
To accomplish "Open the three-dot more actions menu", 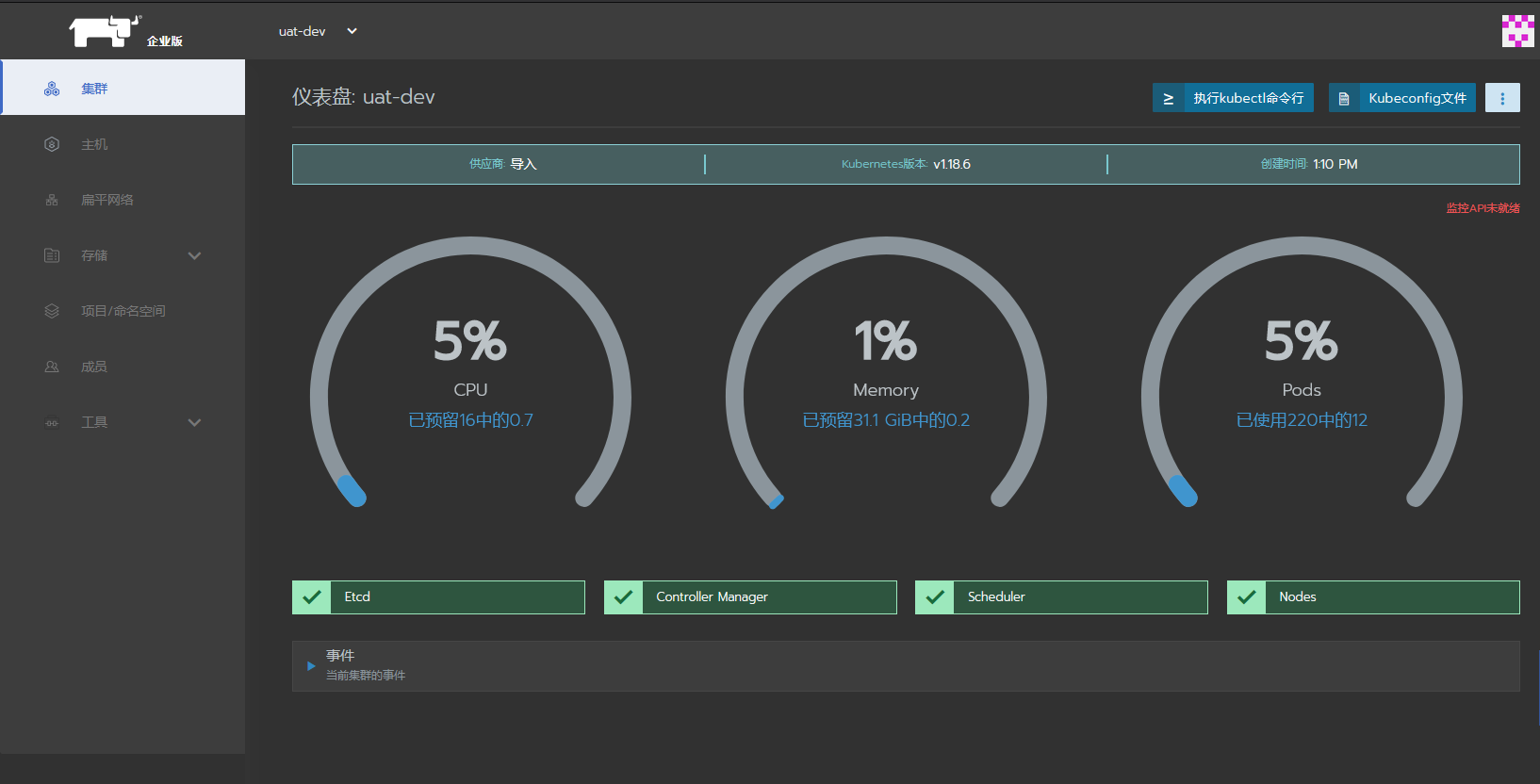I will [x=1502, y=98].
